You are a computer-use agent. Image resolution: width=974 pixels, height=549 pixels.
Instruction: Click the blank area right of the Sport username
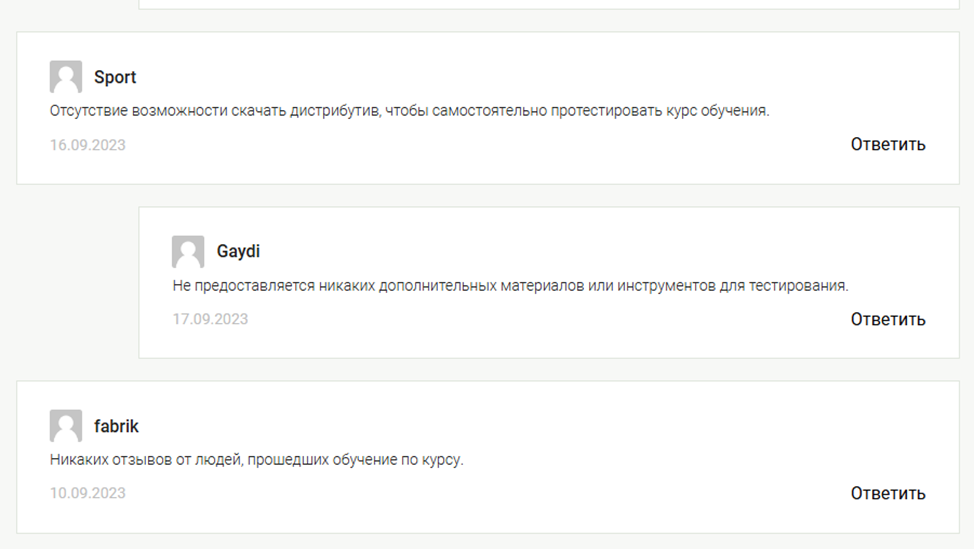[500, 77]
